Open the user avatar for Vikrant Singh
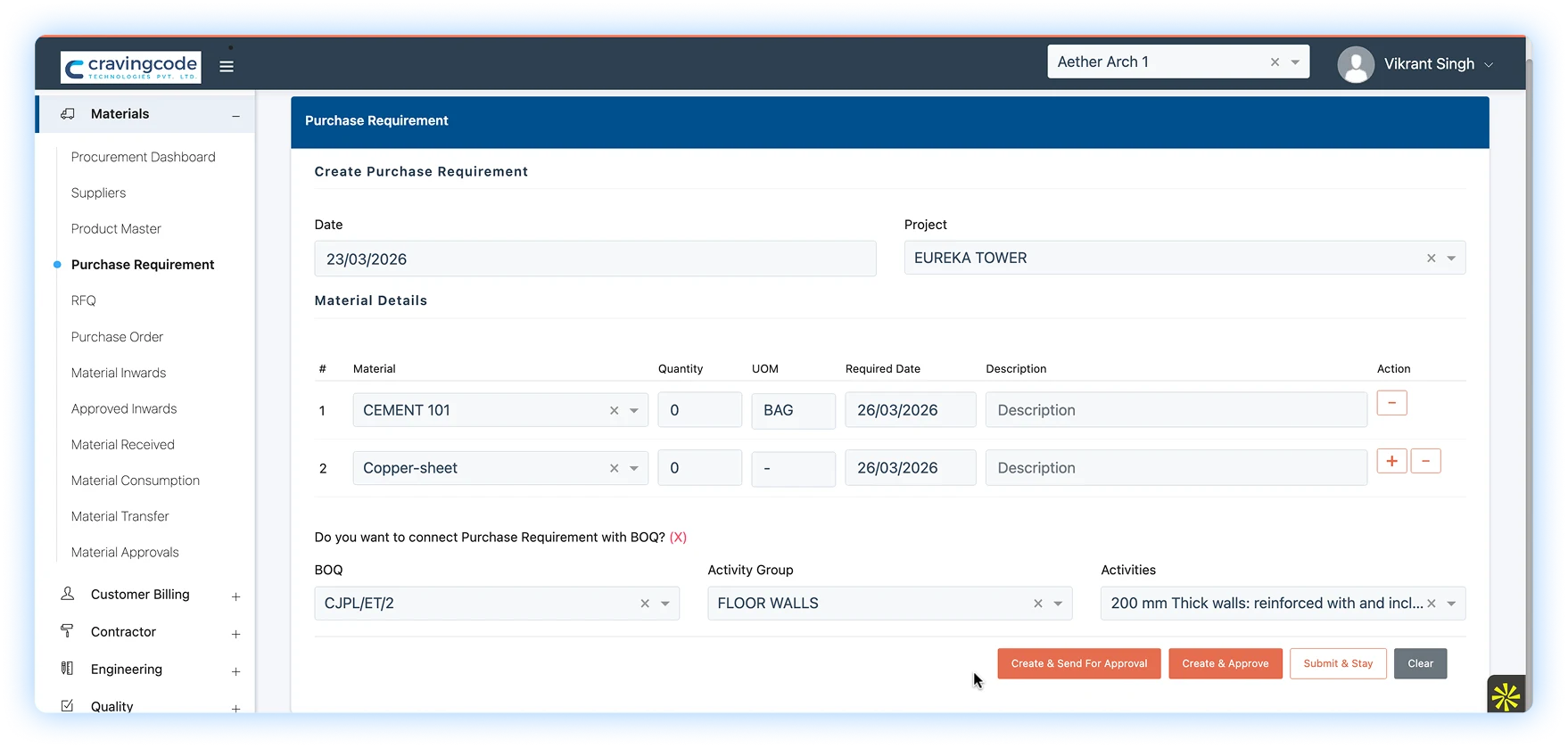The image size is (1568, 748). pyautogui.click(x=1356, y=64)
